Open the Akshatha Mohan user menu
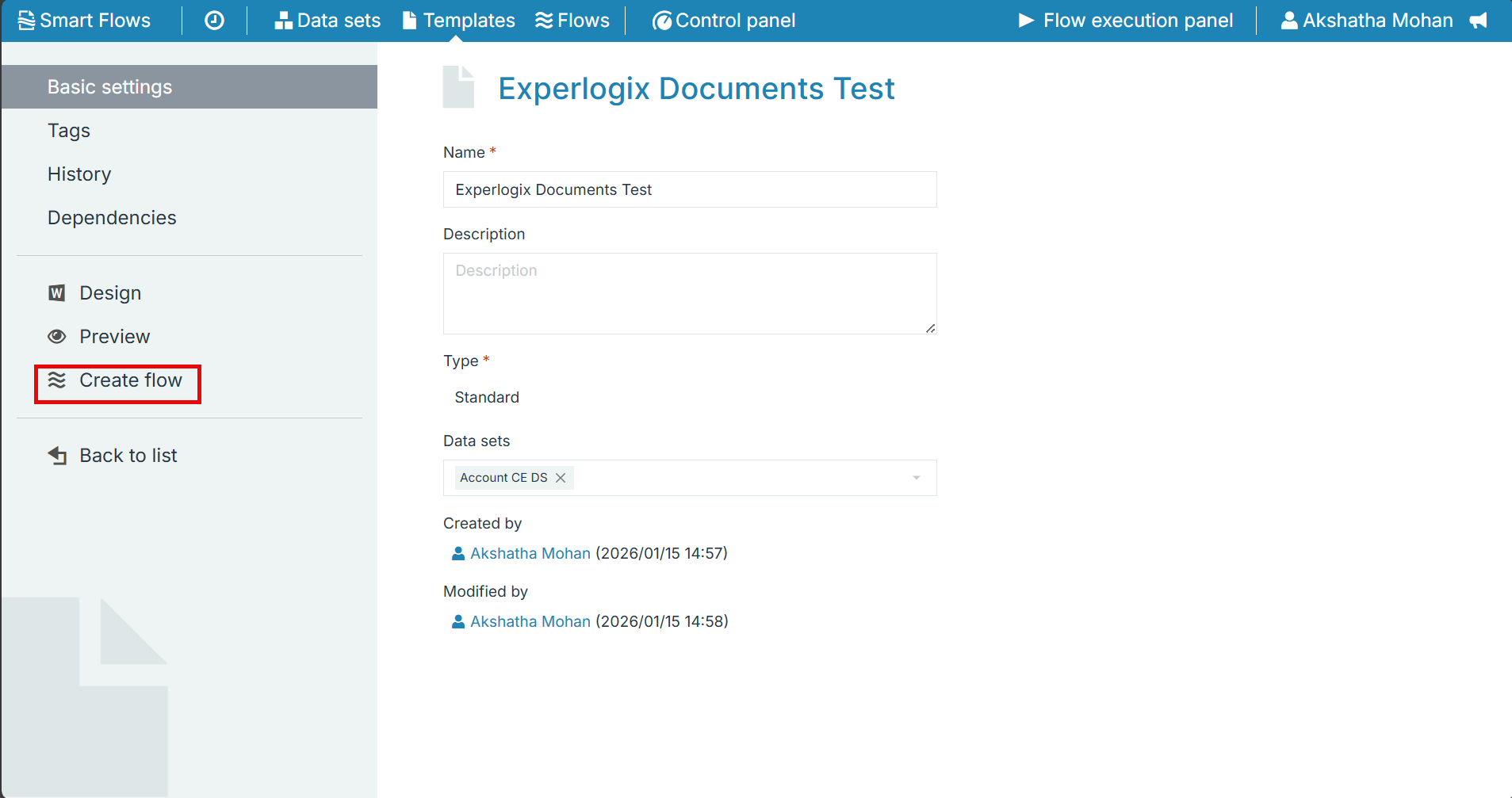Viewport: 1512px width, 798px height. (x=1367, y=21)
